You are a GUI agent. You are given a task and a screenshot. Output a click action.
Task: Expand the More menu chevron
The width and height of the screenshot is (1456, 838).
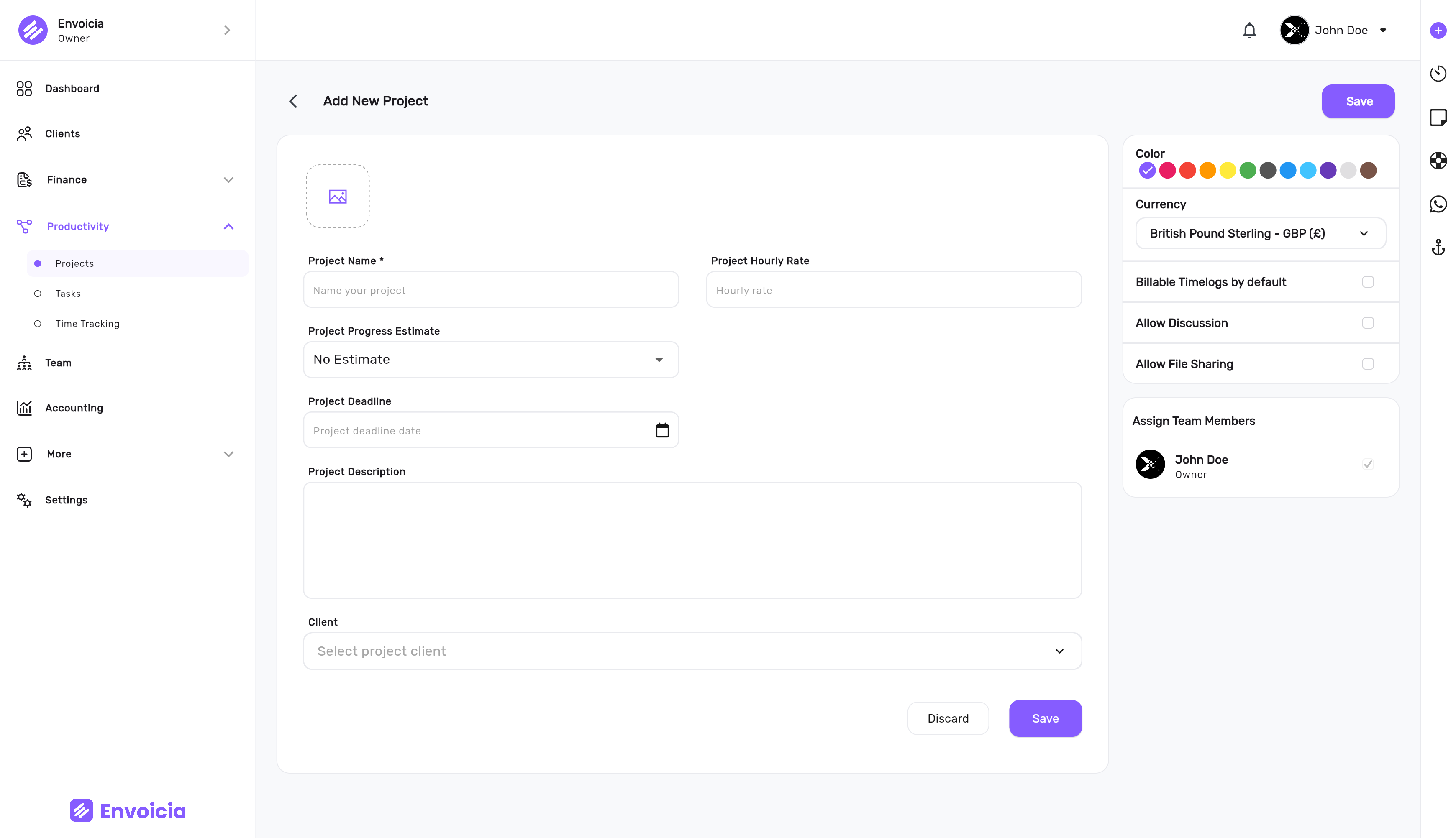pos(228,454)
